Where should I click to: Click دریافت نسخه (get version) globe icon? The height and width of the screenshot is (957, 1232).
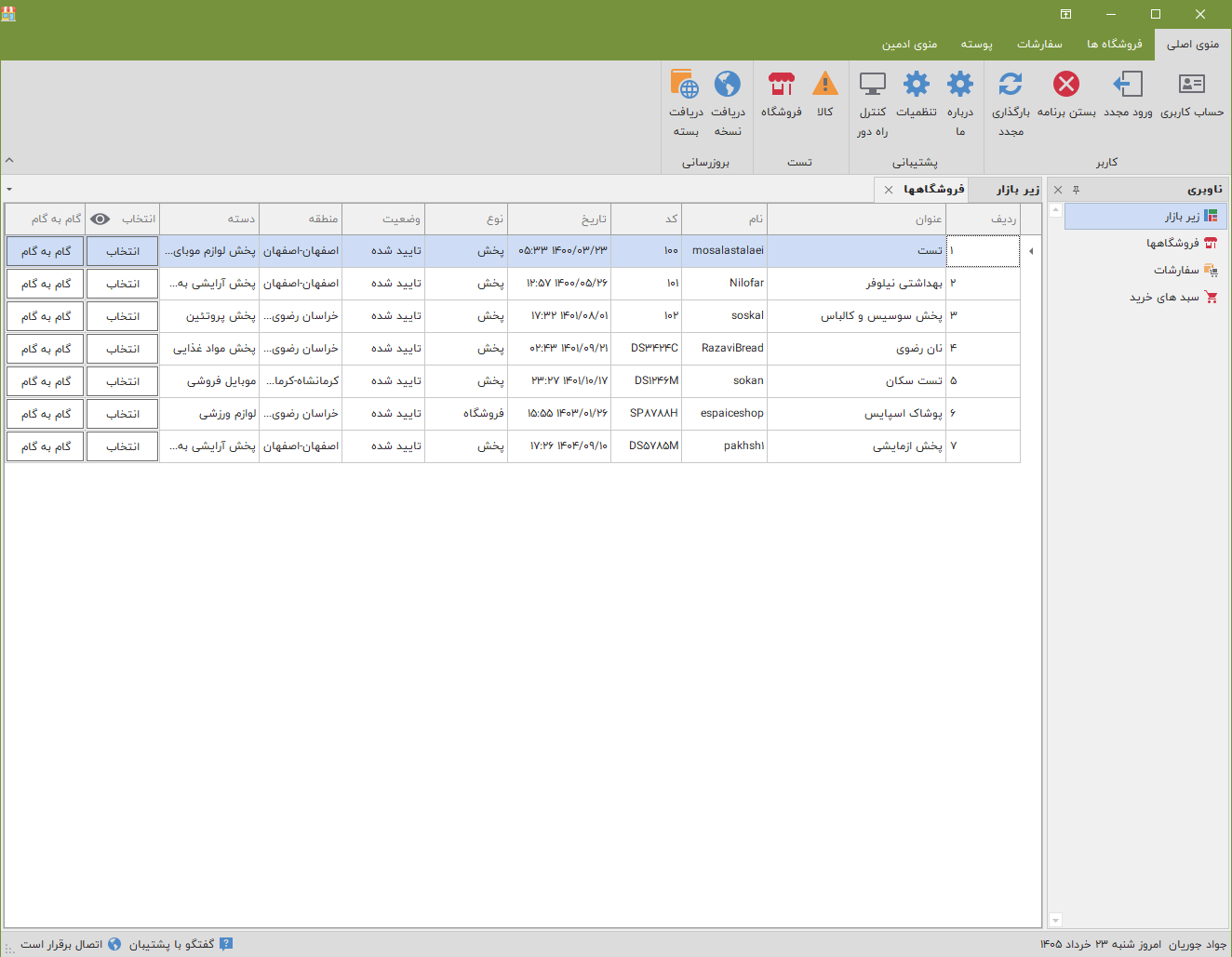point(728,85)
